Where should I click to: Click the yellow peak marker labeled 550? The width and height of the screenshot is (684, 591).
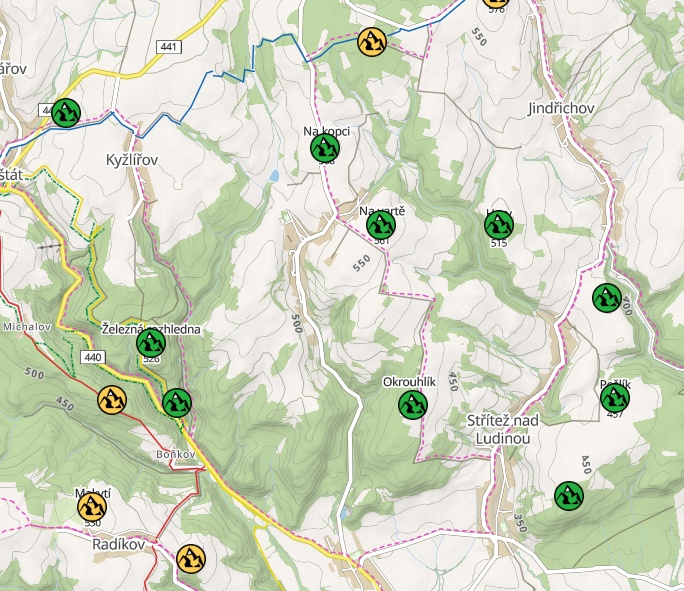[x=92, y=507]
